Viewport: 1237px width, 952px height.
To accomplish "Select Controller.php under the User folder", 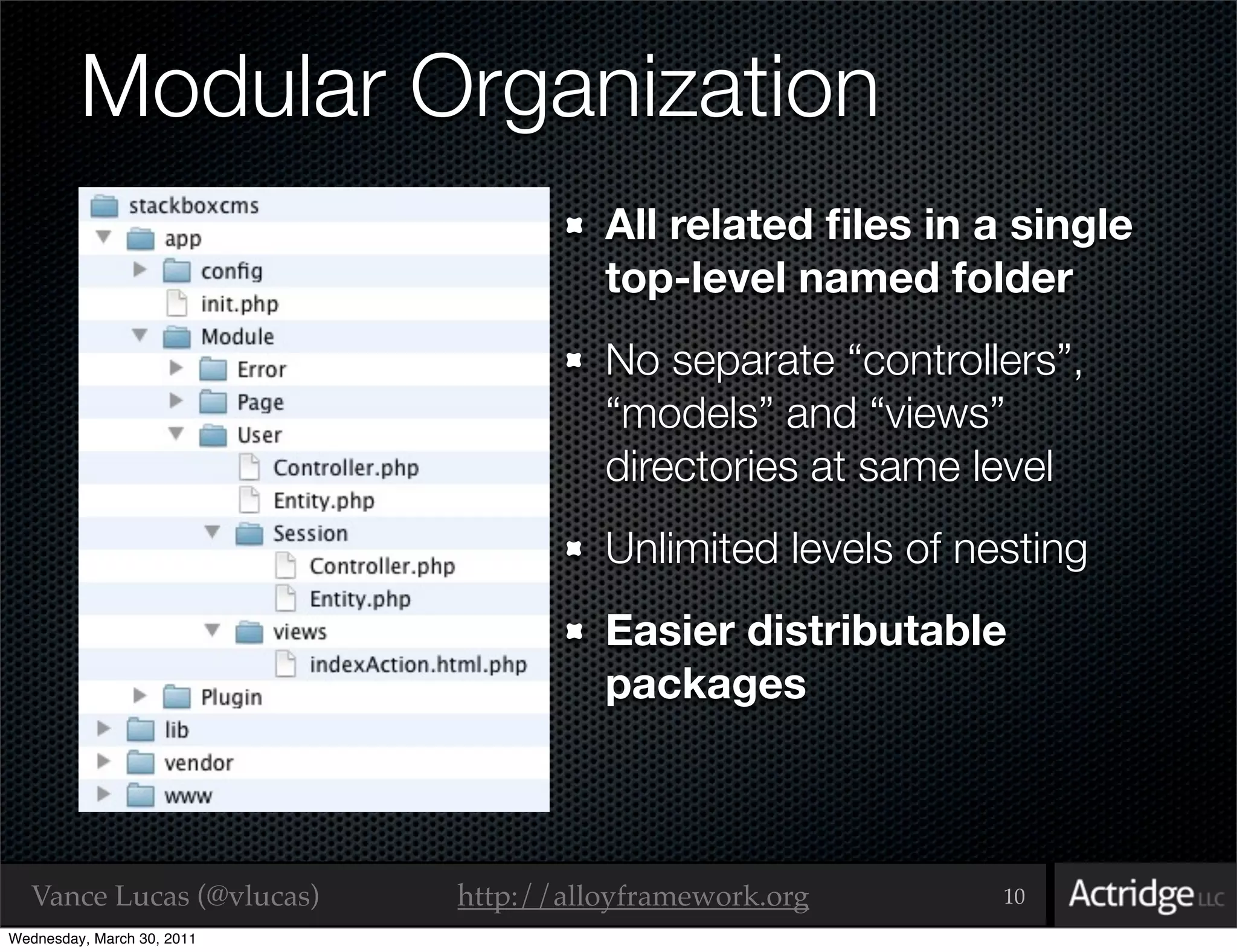I will (345, 468).
